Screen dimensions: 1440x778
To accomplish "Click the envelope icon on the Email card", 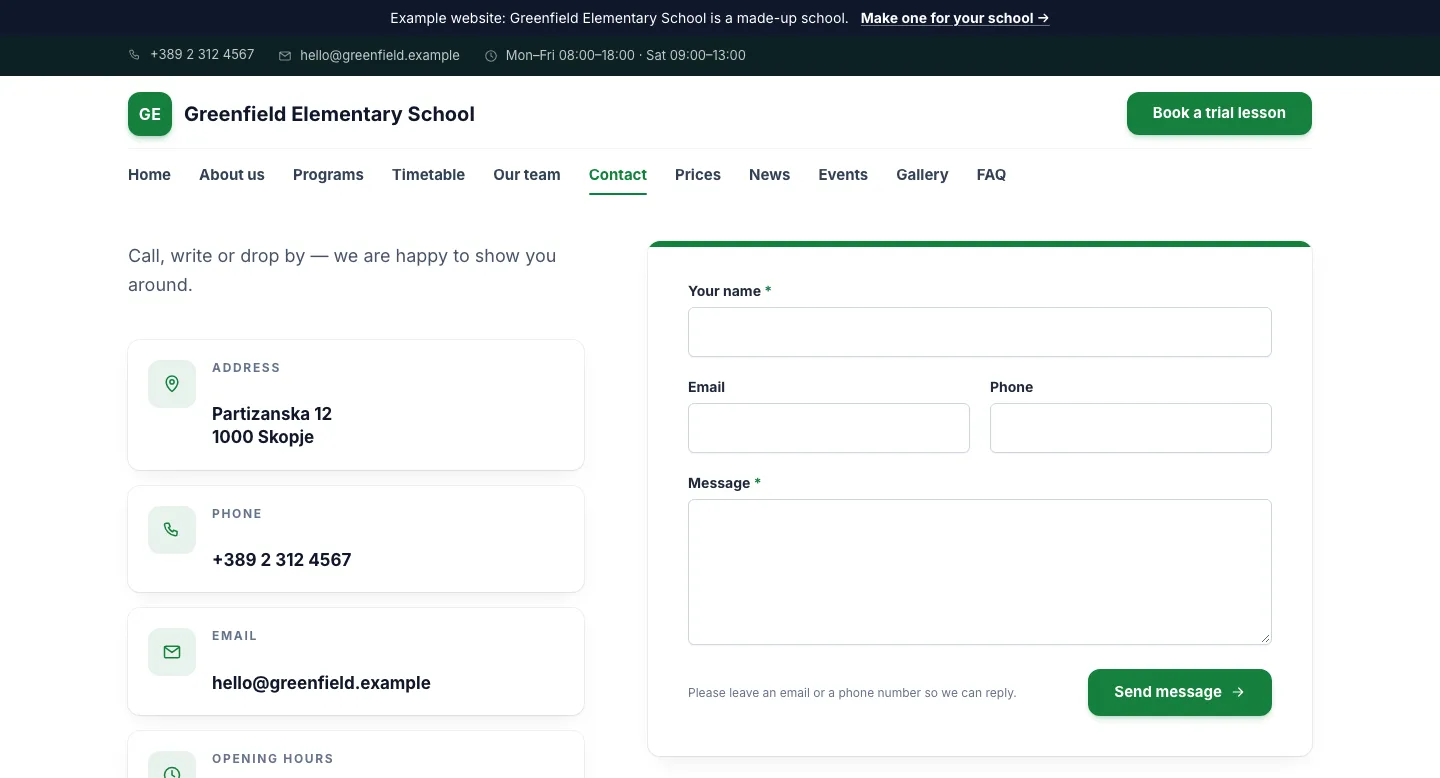I will [172, 652].
